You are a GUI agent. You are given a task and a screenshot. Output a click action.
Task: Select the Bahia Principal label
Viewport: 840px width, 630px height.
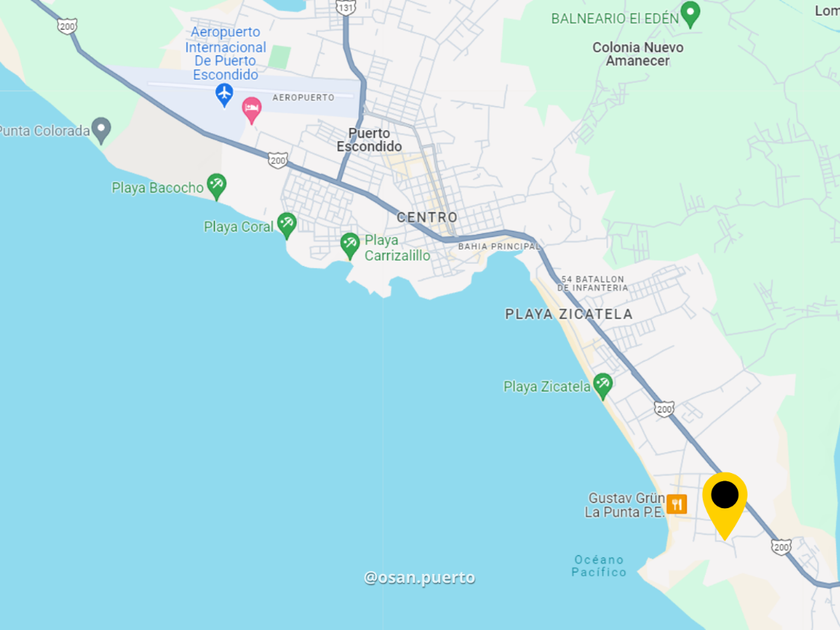click(x=499, y=246)
